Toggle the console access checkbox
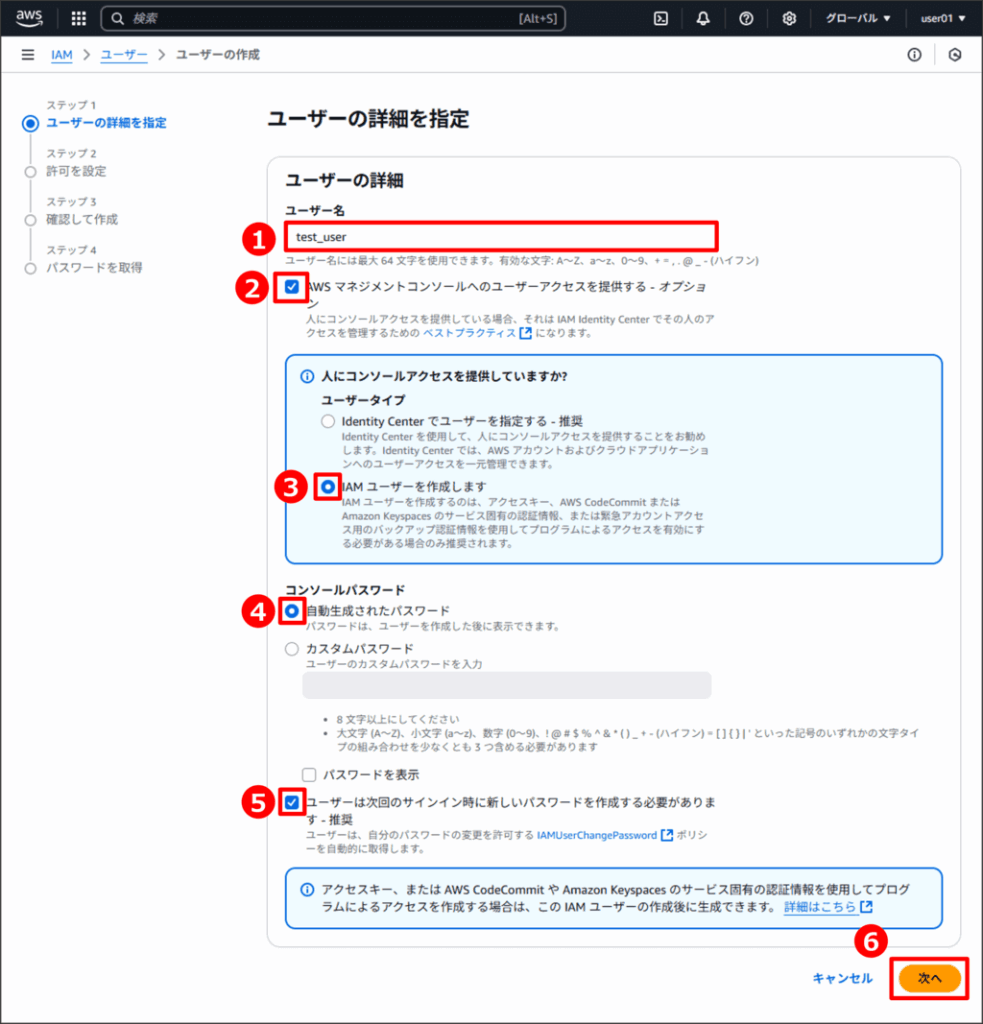The image size is (983, 1024). coord(292,287)
